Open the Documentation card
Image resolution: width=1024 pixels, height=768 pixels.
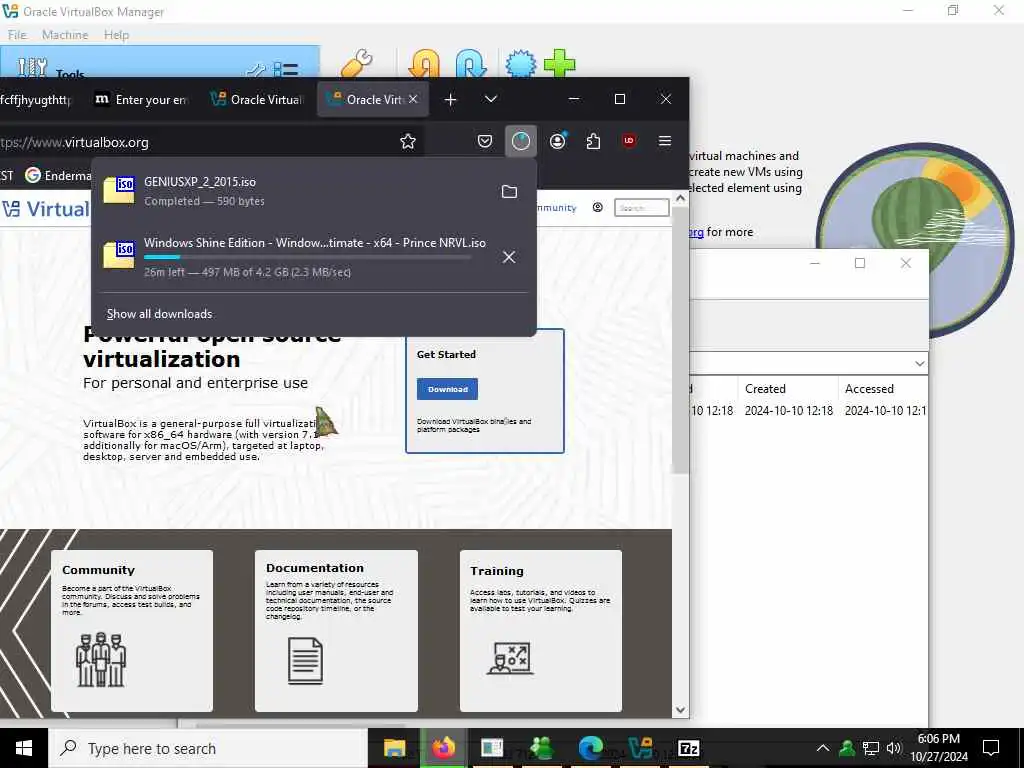click(x=336, y=631)
